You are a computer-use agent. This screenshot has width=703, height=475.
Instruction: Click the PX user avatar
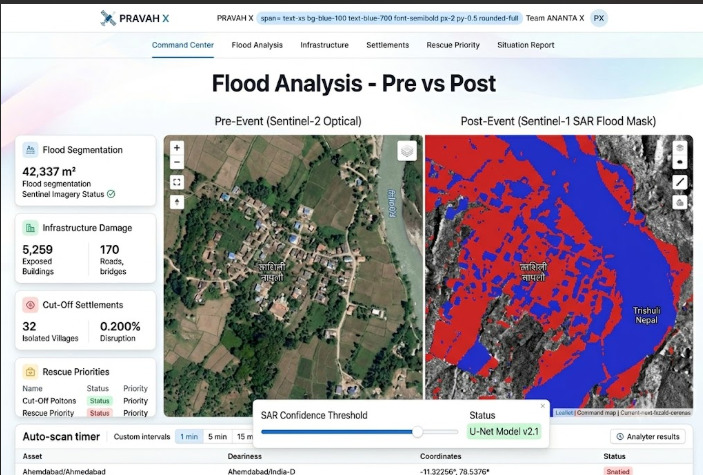599,18
